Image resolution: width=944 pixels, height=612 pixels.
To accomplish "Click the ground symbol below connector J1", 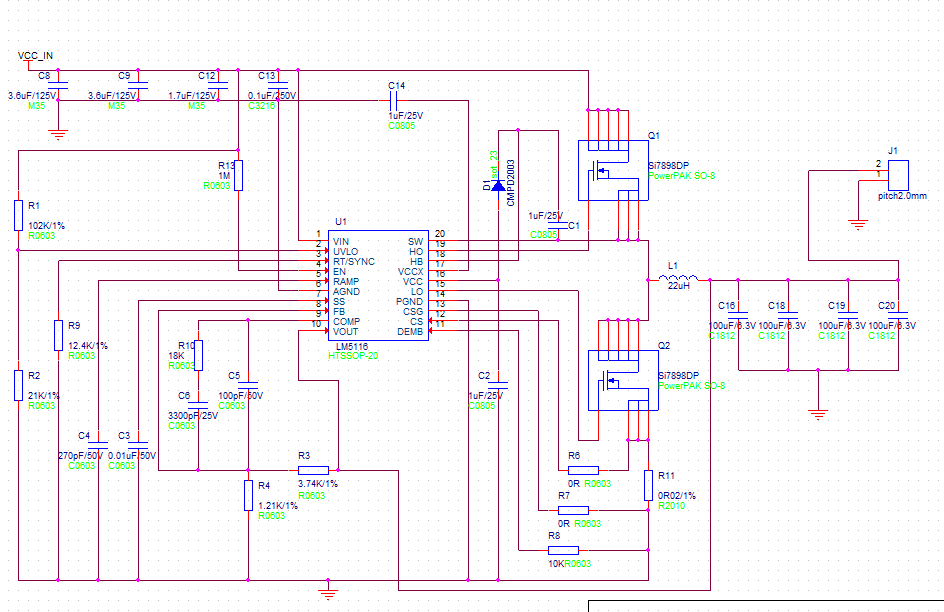I will [858, 224].
